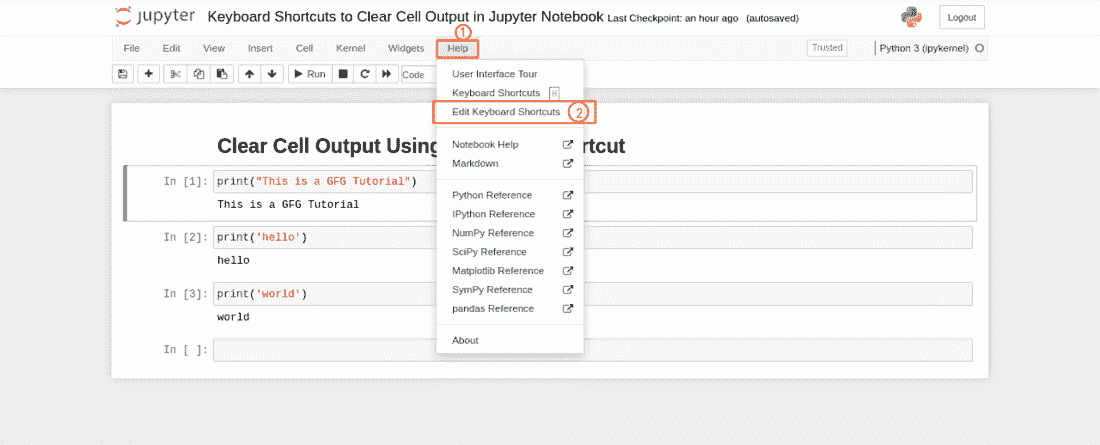Rename notebook by clicking its title
The image size is (1100, 445).
point(405,17)
